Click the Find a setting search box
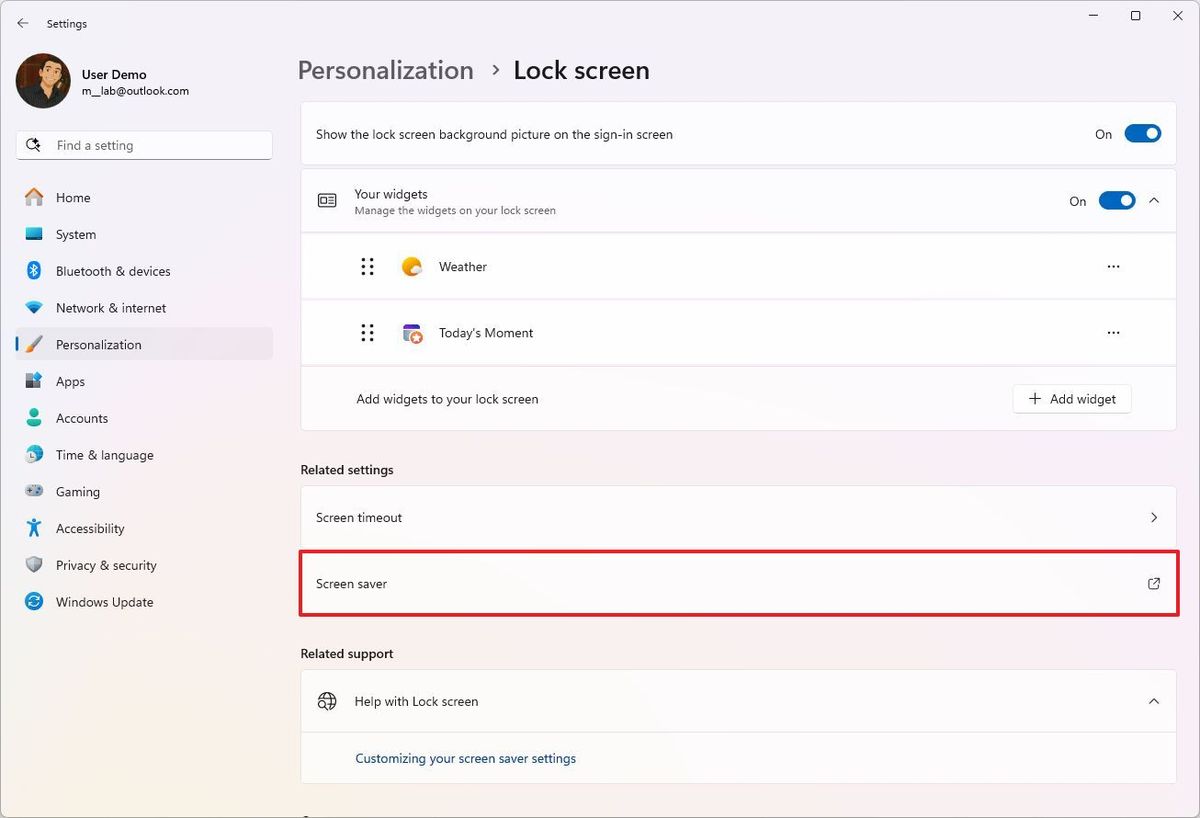Screen dimensions: 1200x818 (x=143, y=145)
